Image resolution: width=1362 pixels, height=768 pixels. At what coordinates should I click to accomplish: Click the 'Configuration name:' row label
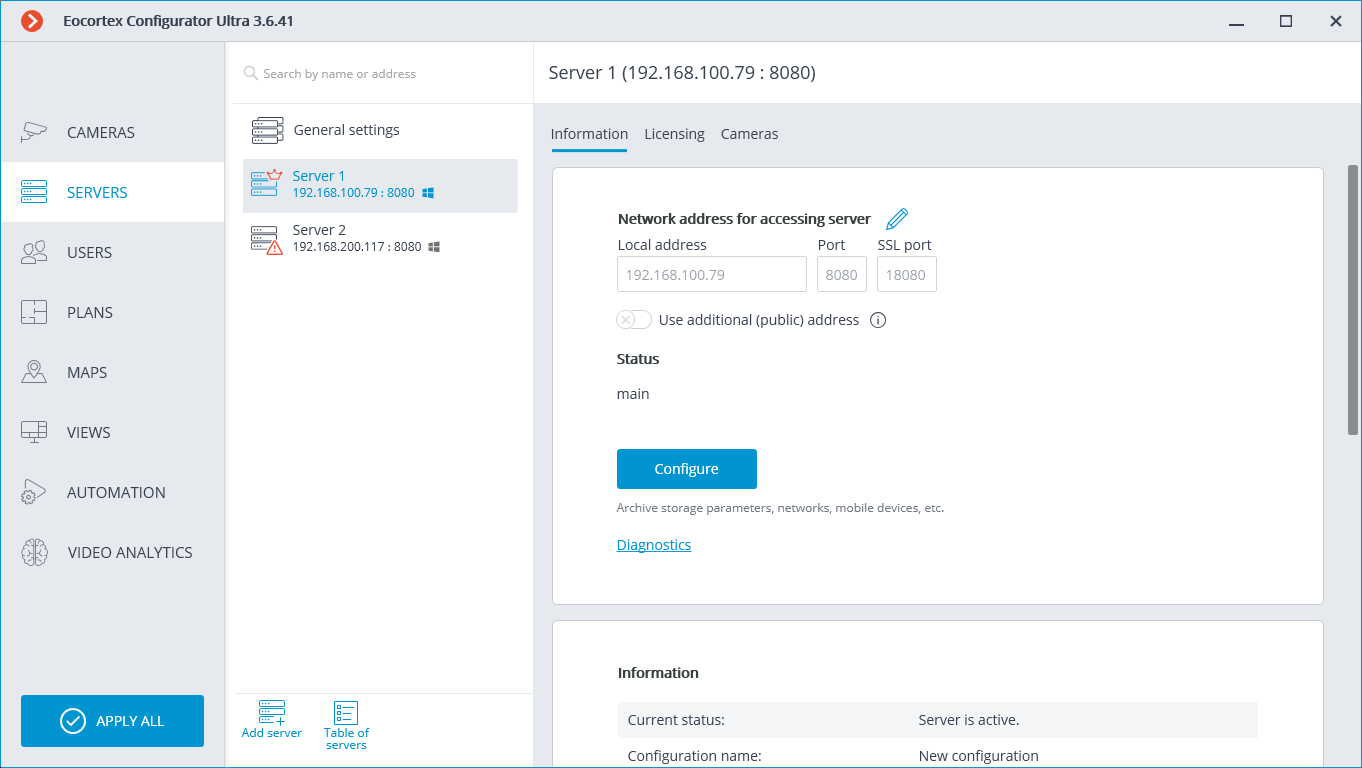click(694, 756)
